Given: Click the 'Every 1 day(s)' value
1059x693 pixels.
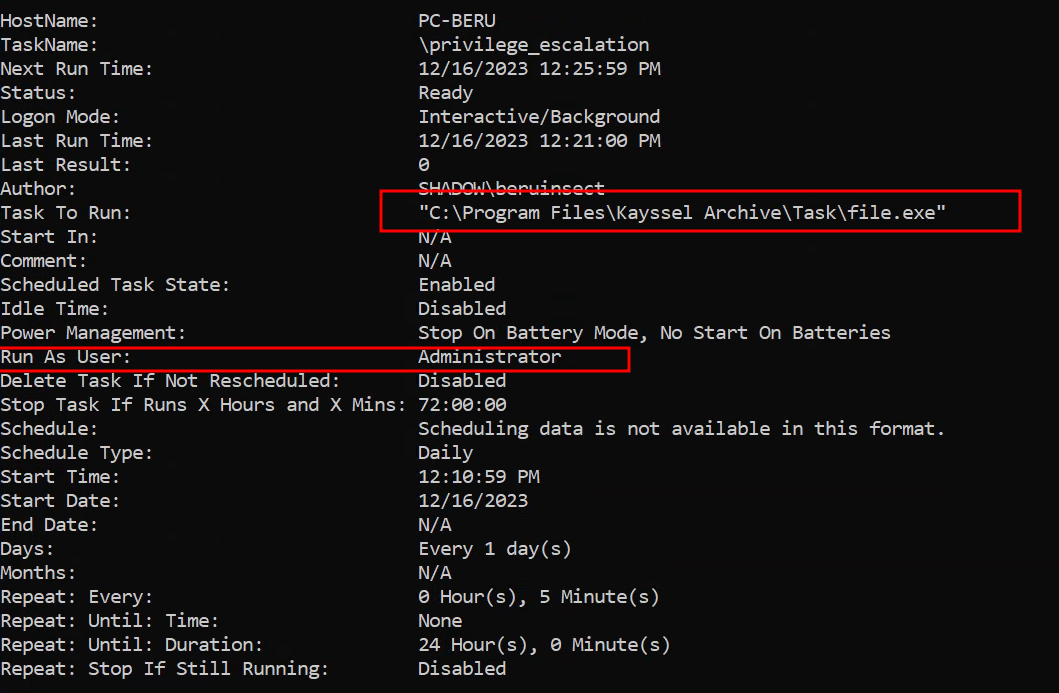Looking at the screenshot, I should (494, 548).
